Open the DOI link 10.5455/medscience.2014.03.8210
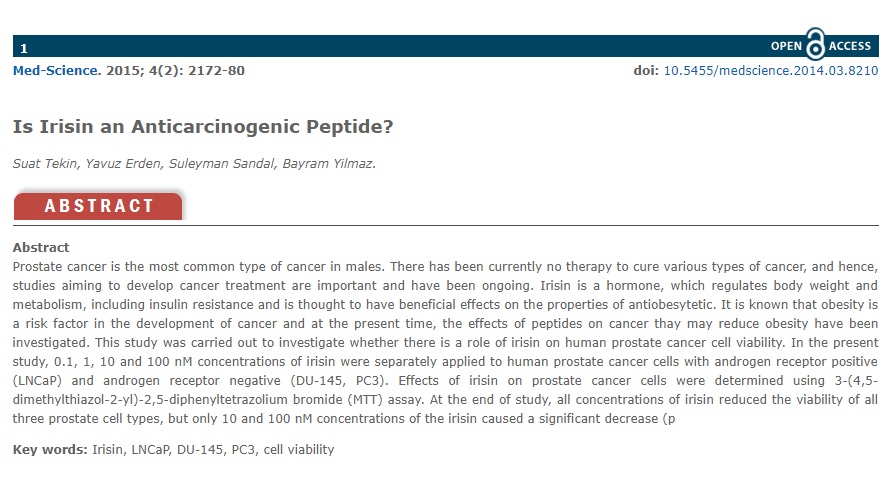This screenshot has height=493, width=889. pos(771,71)
